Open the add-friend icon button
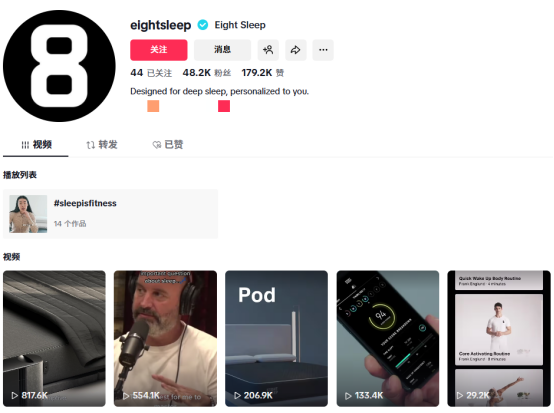 (268, 50)
